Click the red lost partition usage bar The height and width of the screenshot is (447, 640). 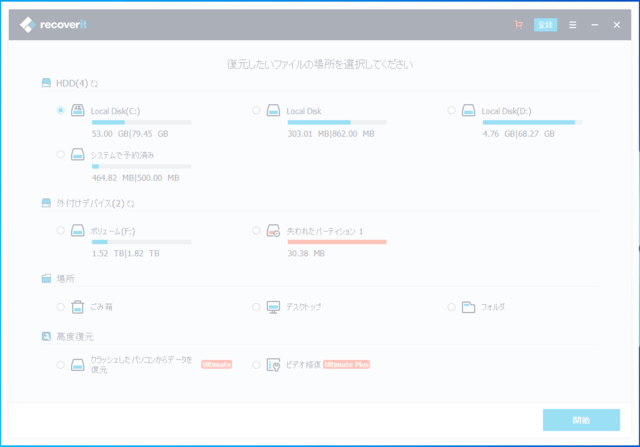pos(337,242)
